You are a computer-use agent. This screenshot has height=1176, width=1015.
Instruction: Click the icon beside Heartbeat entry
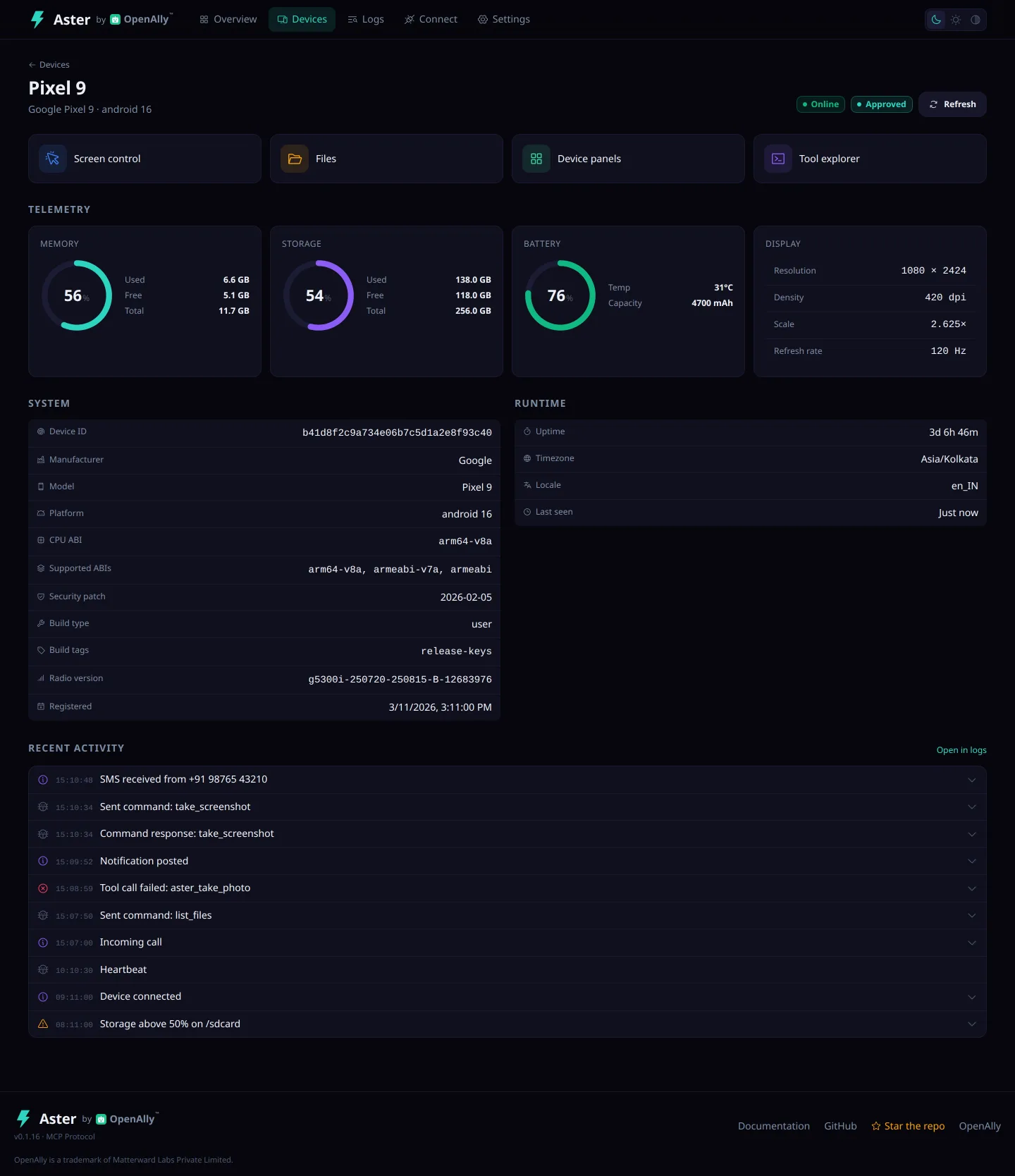pyautogui.click(x=43, y=969)
